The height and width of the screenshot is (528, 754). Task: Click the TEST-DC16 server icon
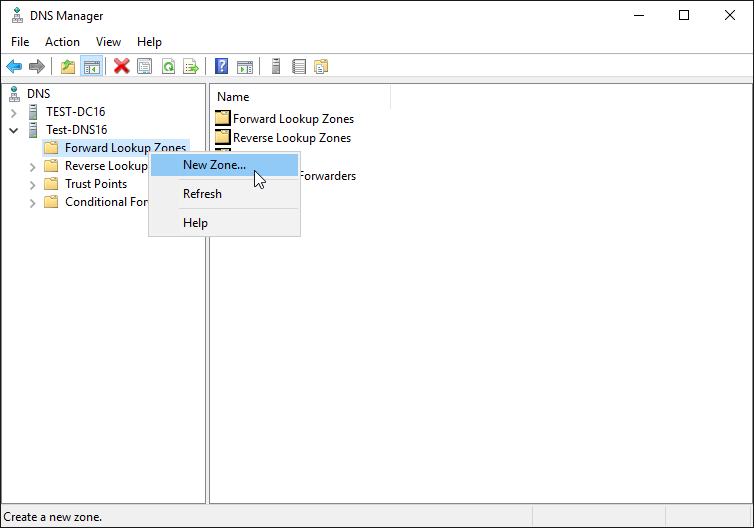[x=33, y=112]
